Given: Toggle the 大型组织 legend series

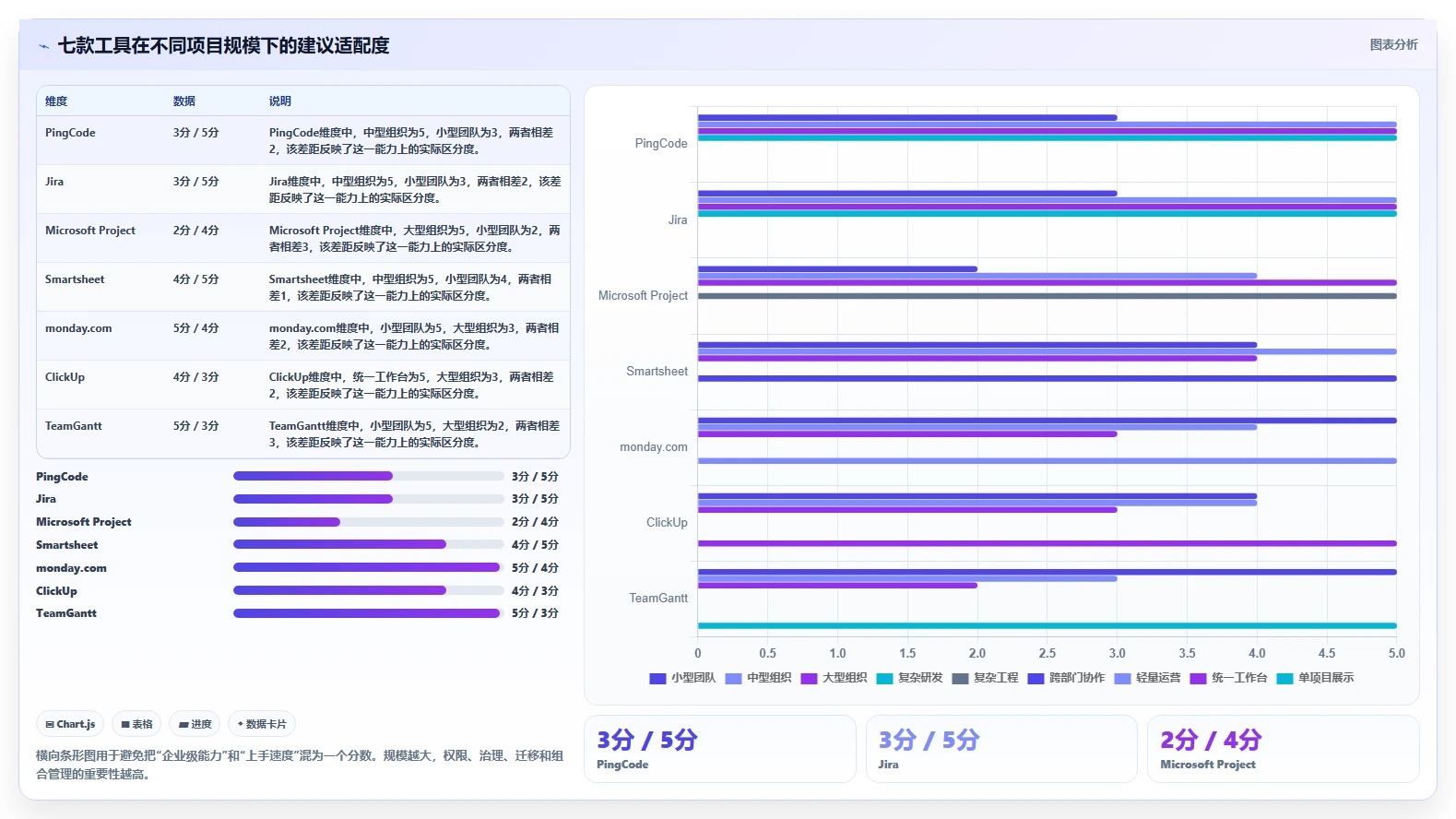Looking at the screenshot, I should tap(834, 678).
